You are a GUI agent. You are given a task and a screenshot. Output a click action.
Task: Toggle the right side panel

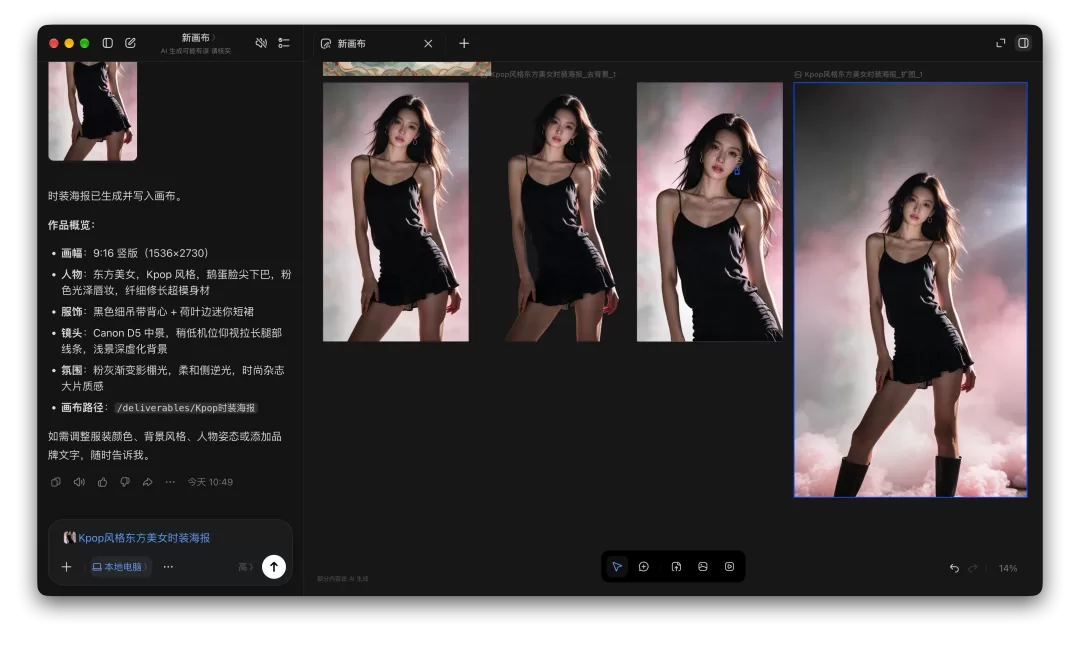(1024, 43)
